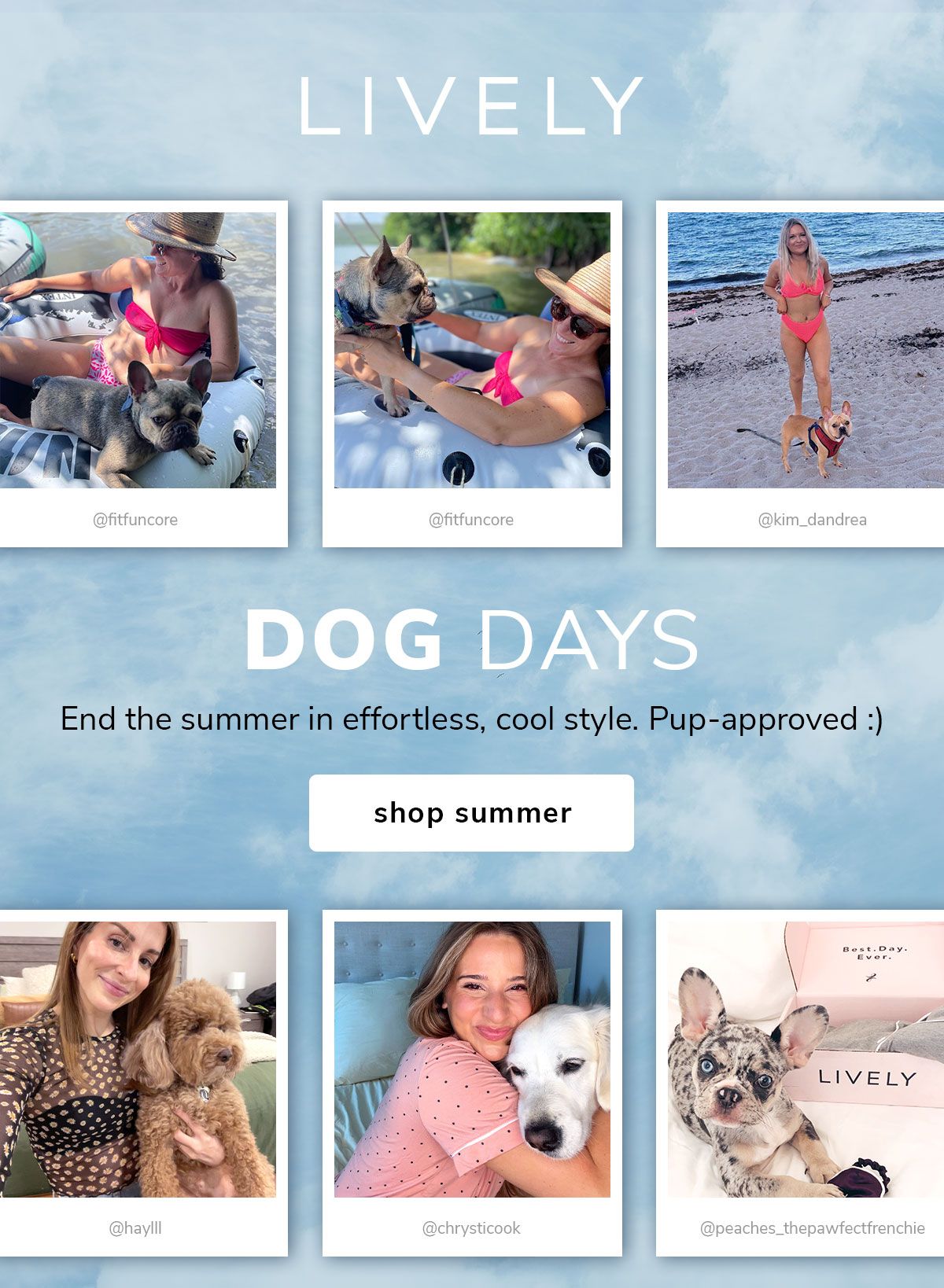Click the @chrysticook username caption
944x1288 pixels.
point(471,1228)
